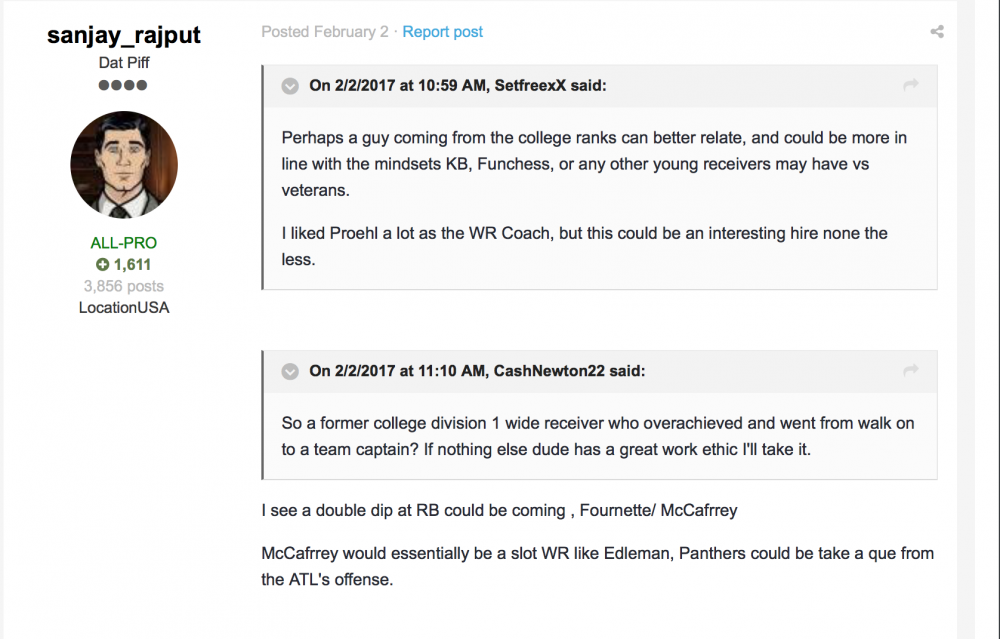Click the CashNewton22 quote header text

coord(477,371)
